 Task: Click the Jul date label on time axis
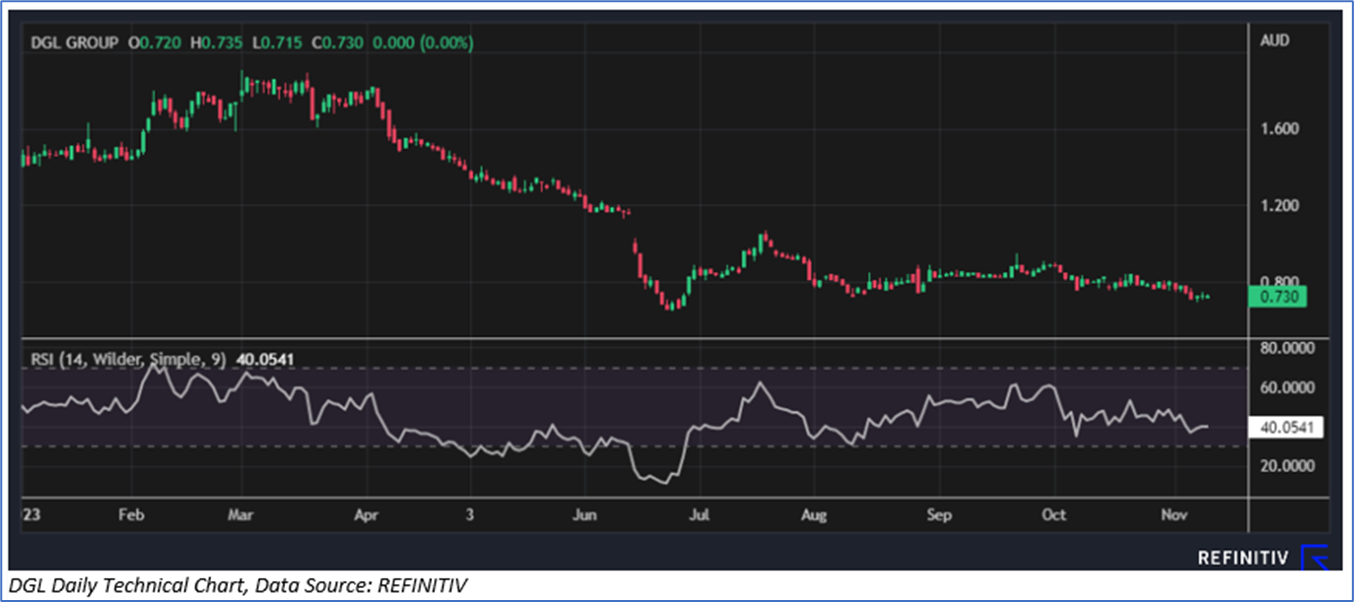(700, 515)
